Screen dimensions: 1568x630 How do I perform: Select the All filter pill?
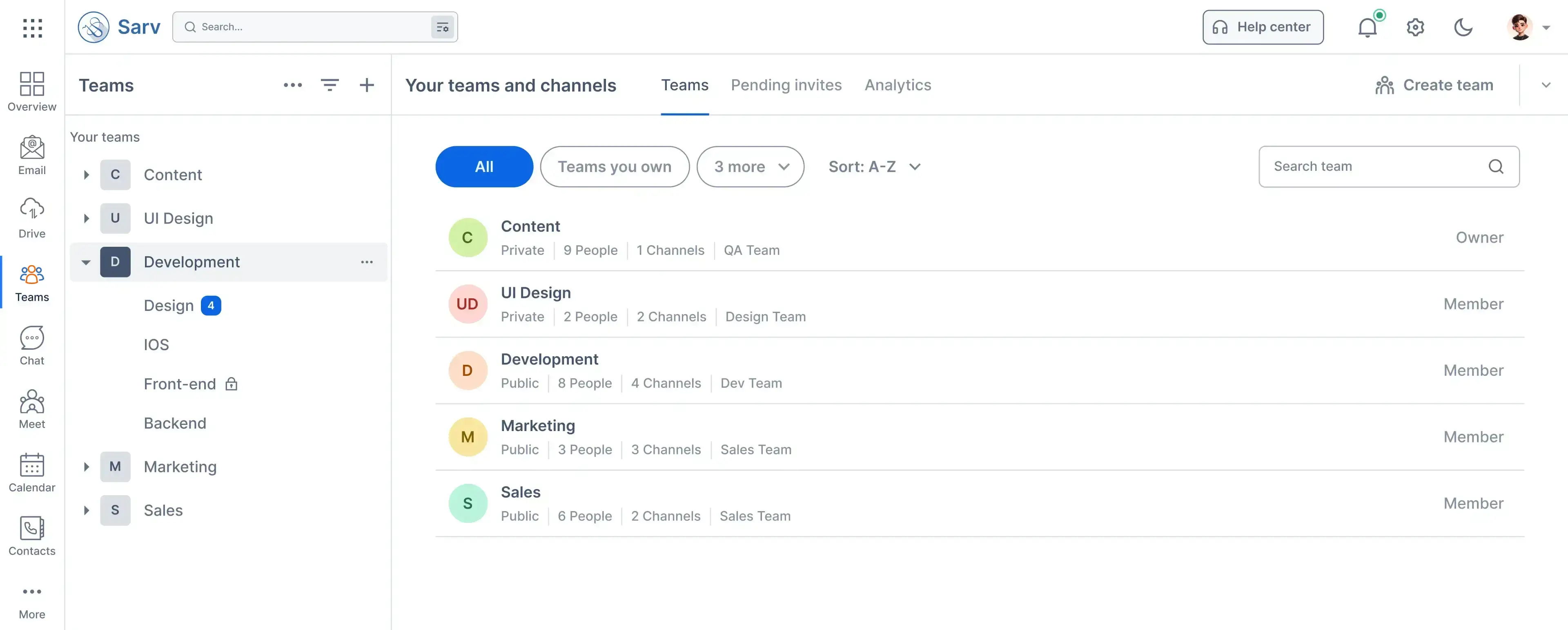(483, 166)
